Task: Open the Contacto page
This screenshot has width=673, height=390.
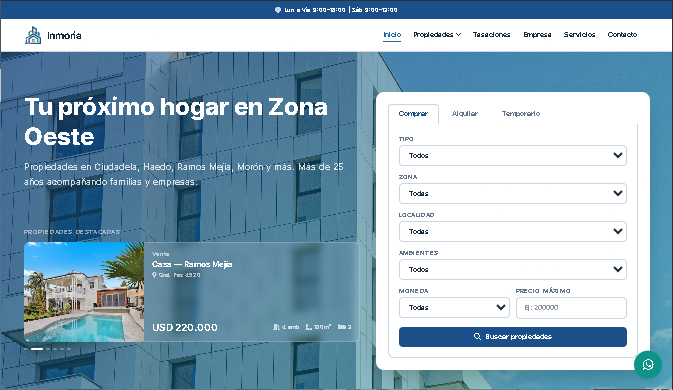Action: [x=622, y=34]
